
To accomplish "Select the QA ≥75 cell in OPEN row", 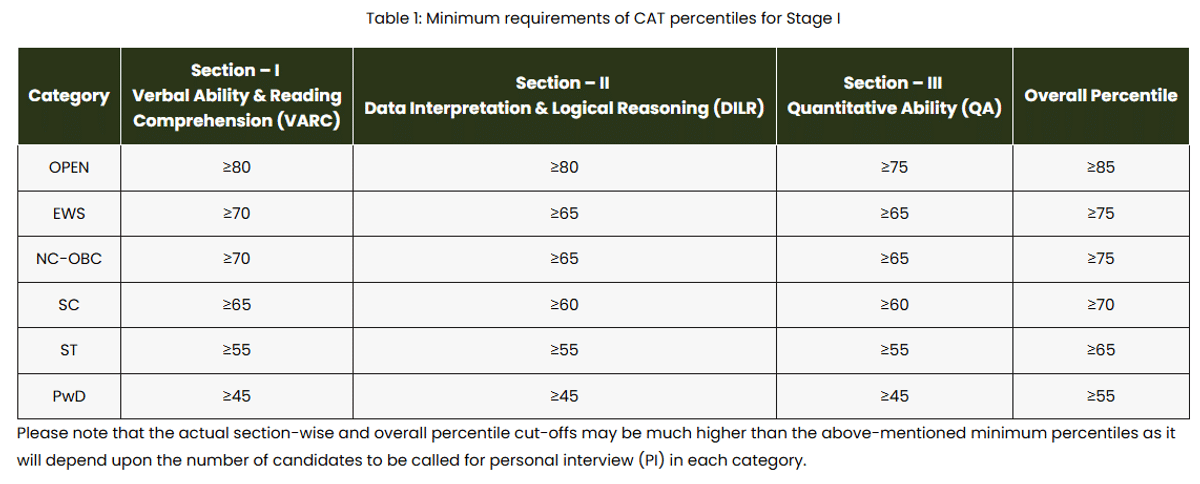I will point(893,167).
